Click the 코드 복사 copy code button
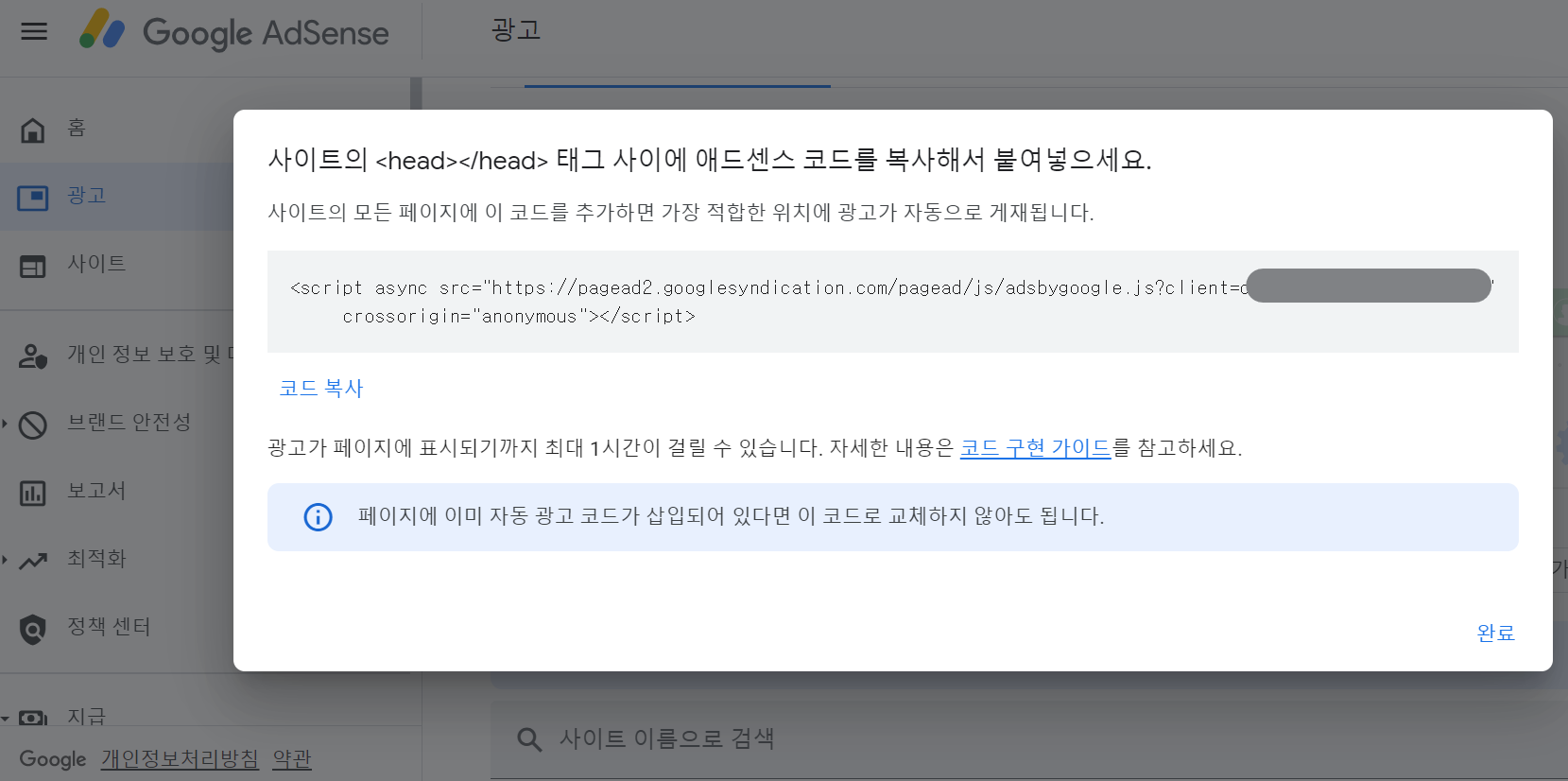 [321, 389]
